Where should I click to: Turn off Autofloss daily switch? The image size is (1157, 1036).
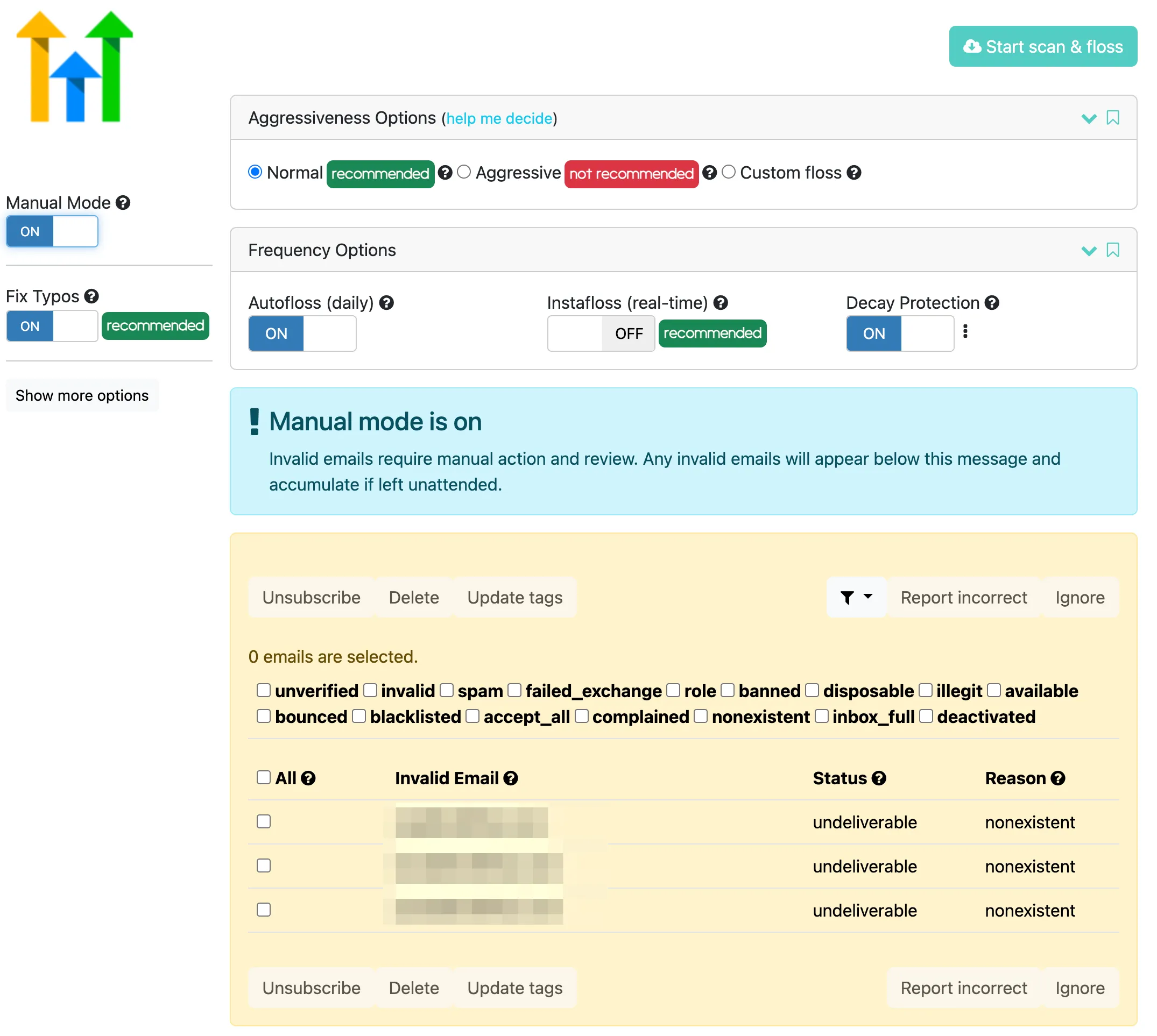(x=303, y=333)
